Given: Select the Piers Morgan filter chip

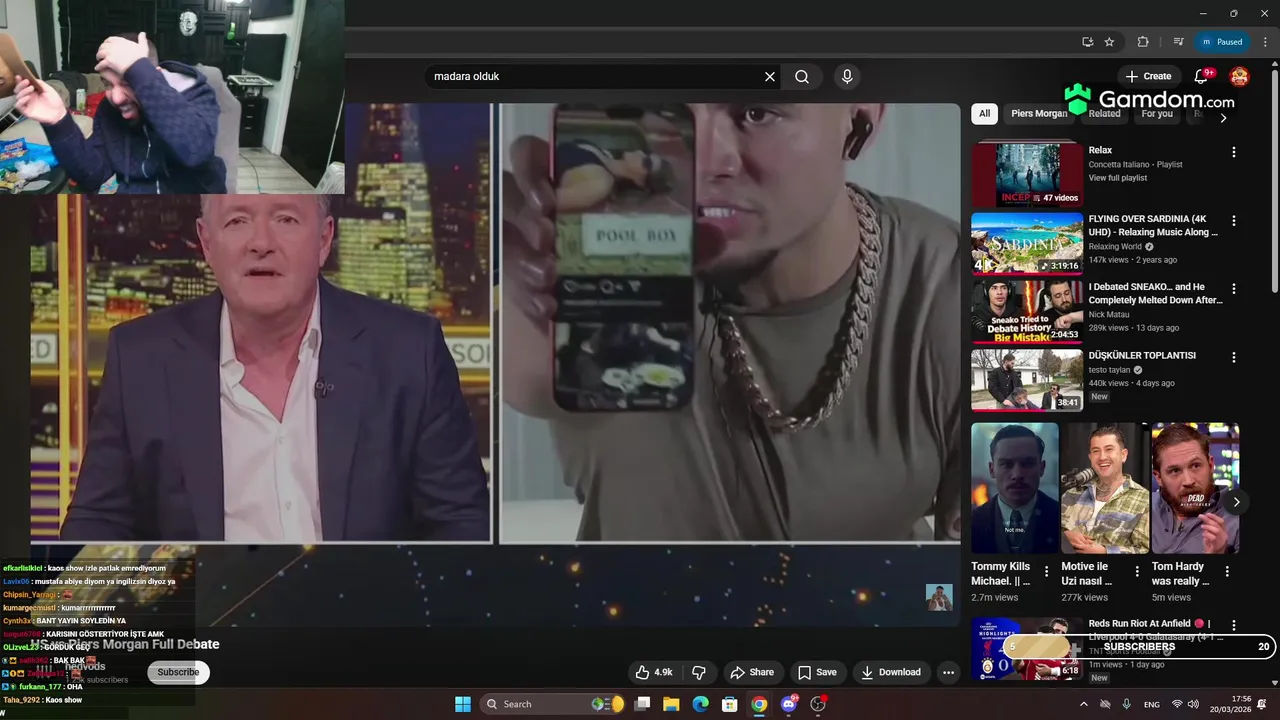Looking at the screenshot, I should [1038, 114].
